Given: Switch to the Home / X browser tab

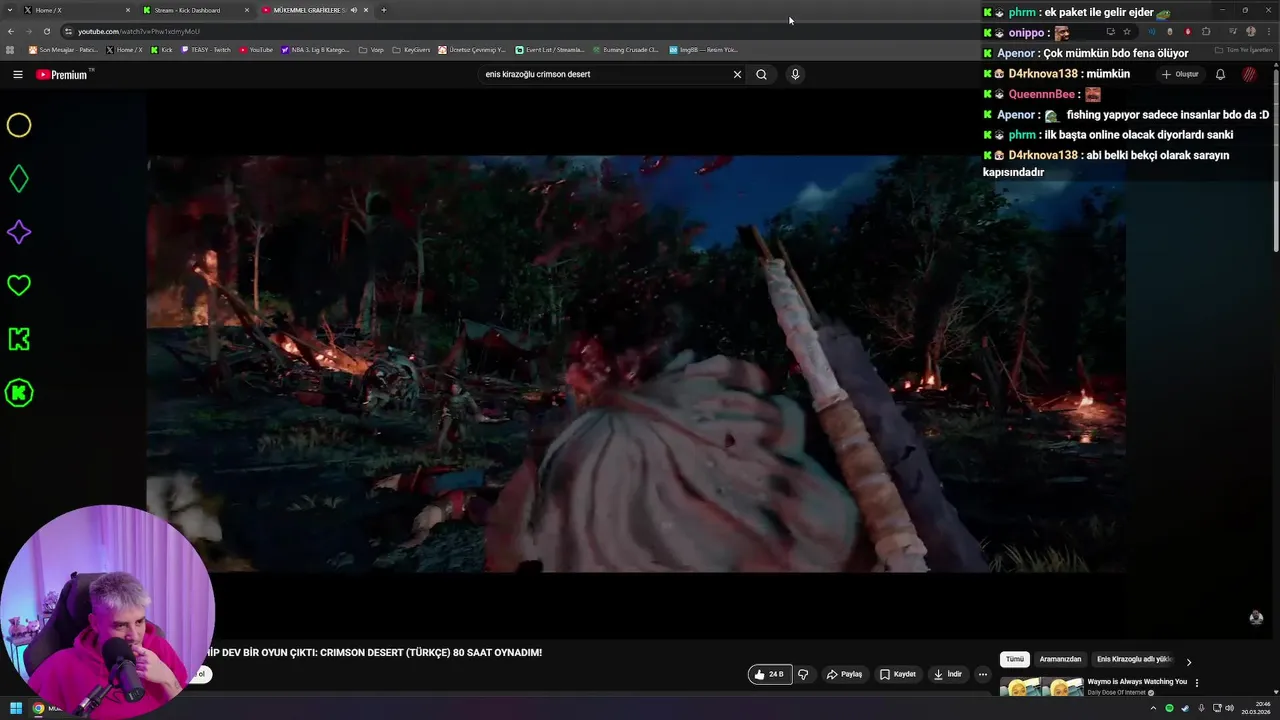Looking at the screenshot, I should [x=78, y=10].
